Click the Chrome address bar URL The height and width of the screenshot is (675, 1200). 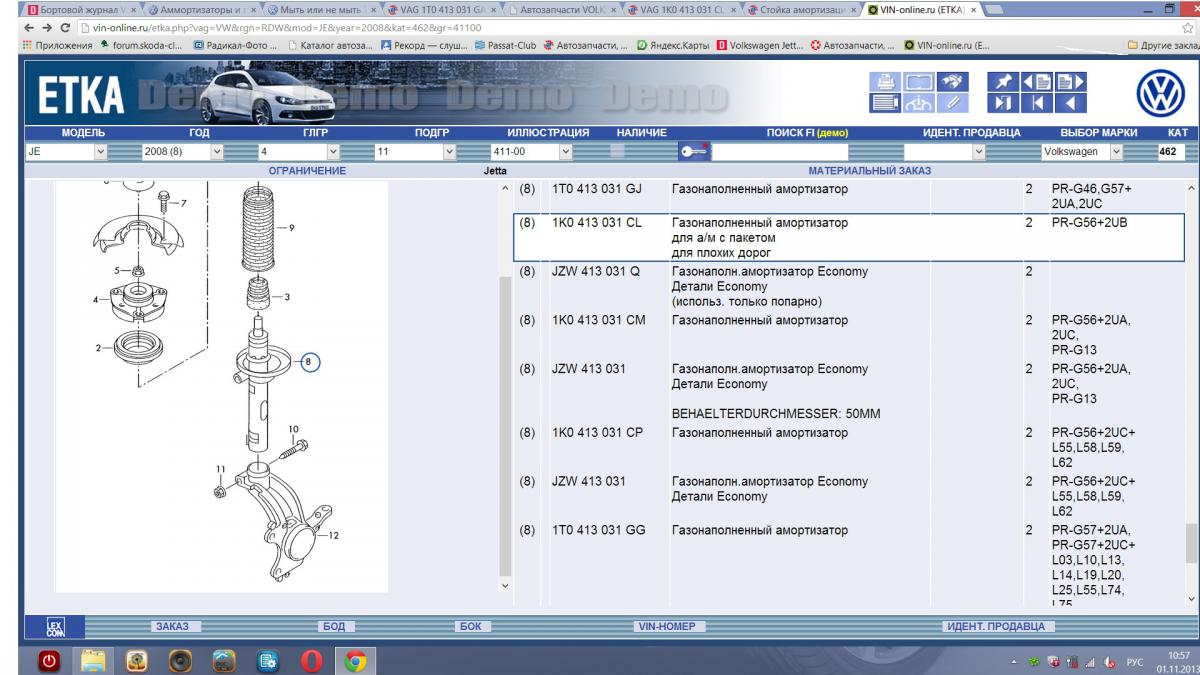click(287, 28)
